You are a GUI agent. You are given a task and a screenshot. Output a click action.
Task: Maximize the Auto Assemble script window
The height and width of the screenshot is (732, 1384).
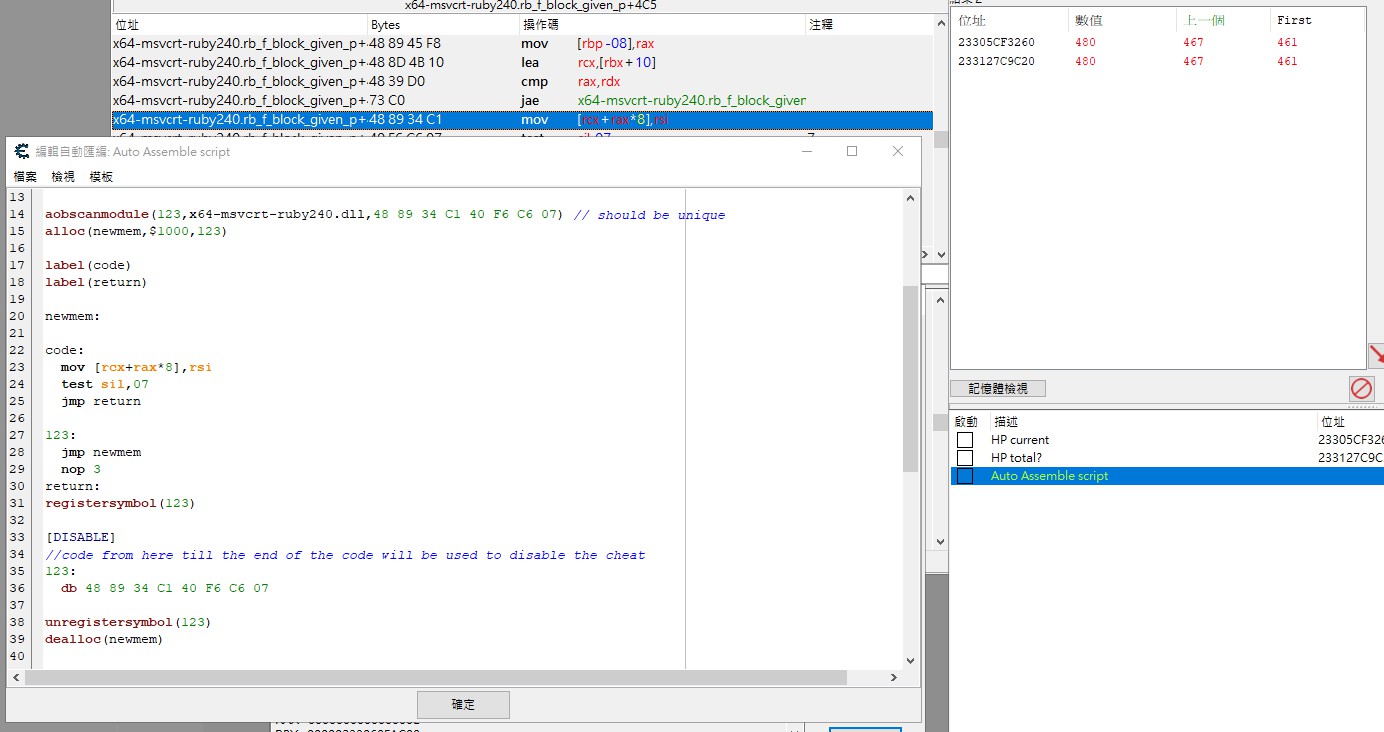click(852, 151)
